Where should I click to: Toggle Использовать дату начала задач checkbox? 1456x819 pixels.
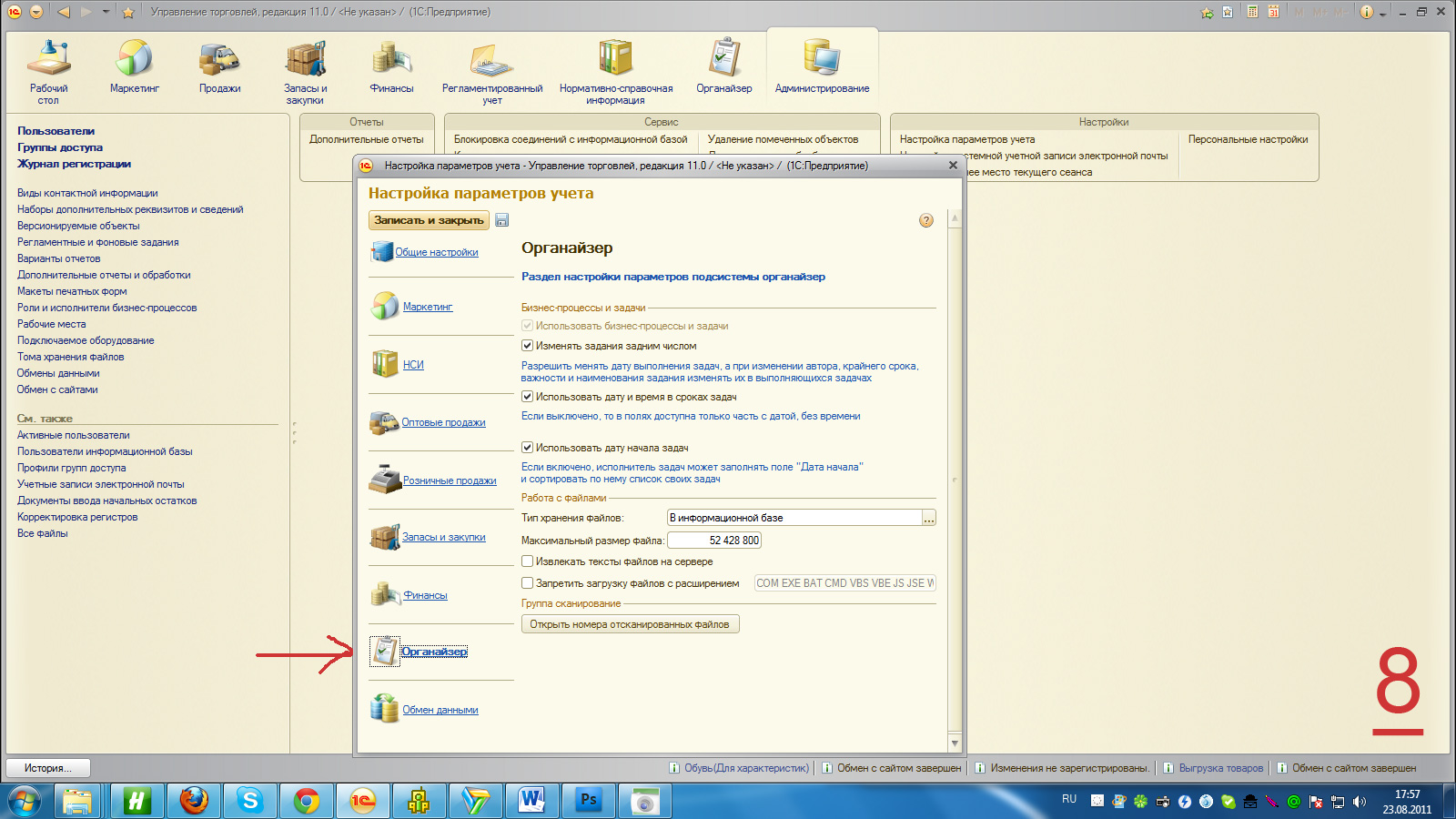pyautogui.click(x=527, y=448)
